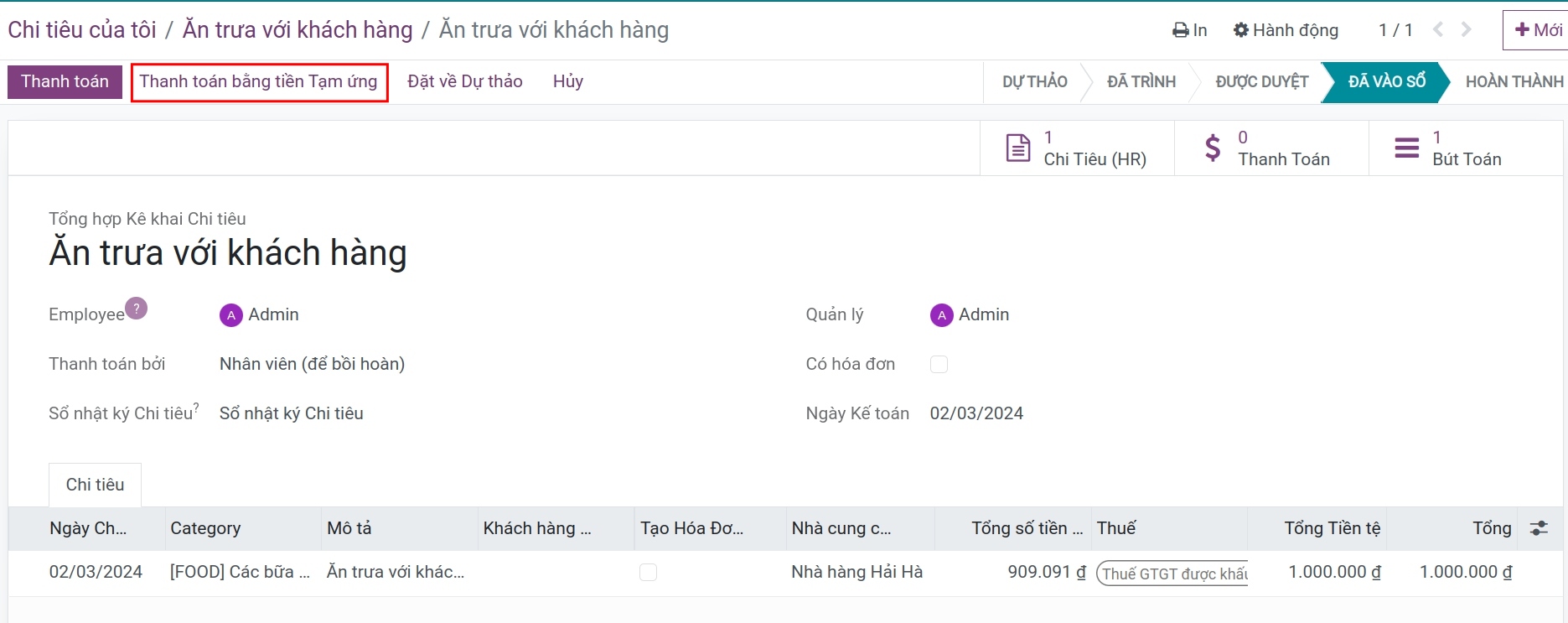The width and height of the screenshot is (1568, 623).
Task: Navigate to Chi tiêu của tôi breadcrumb
Action: pyautogui.click(x=82, y=30)
